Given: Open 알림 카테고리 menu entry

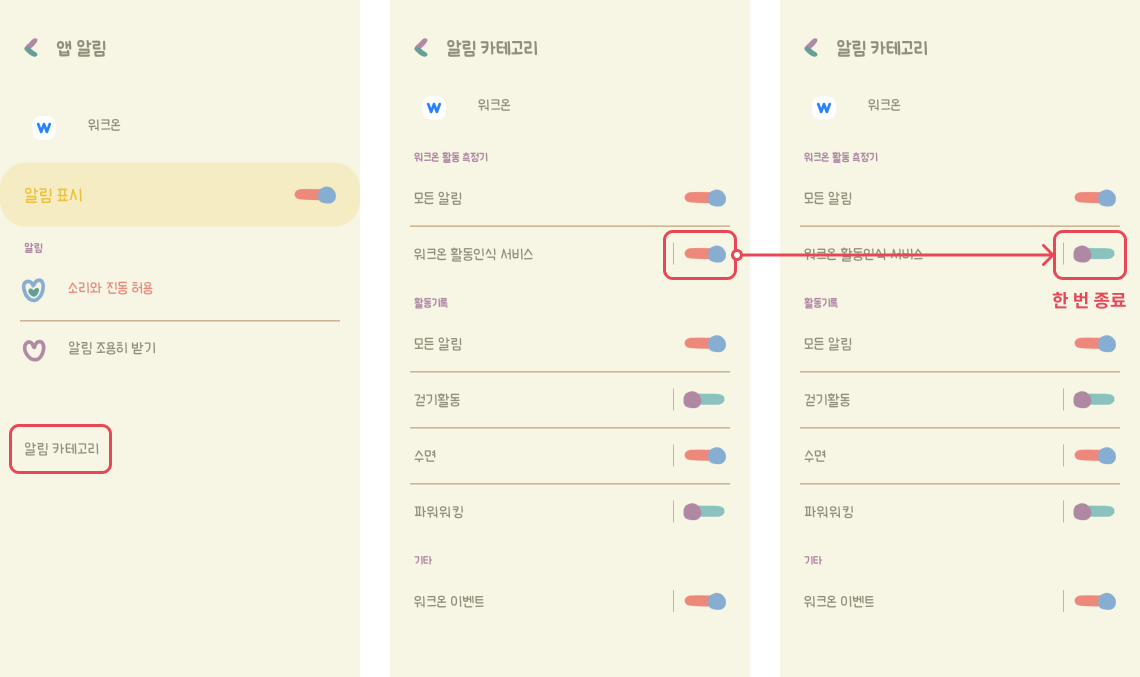Looking at the screenshot, I should (x=61, y=450).
